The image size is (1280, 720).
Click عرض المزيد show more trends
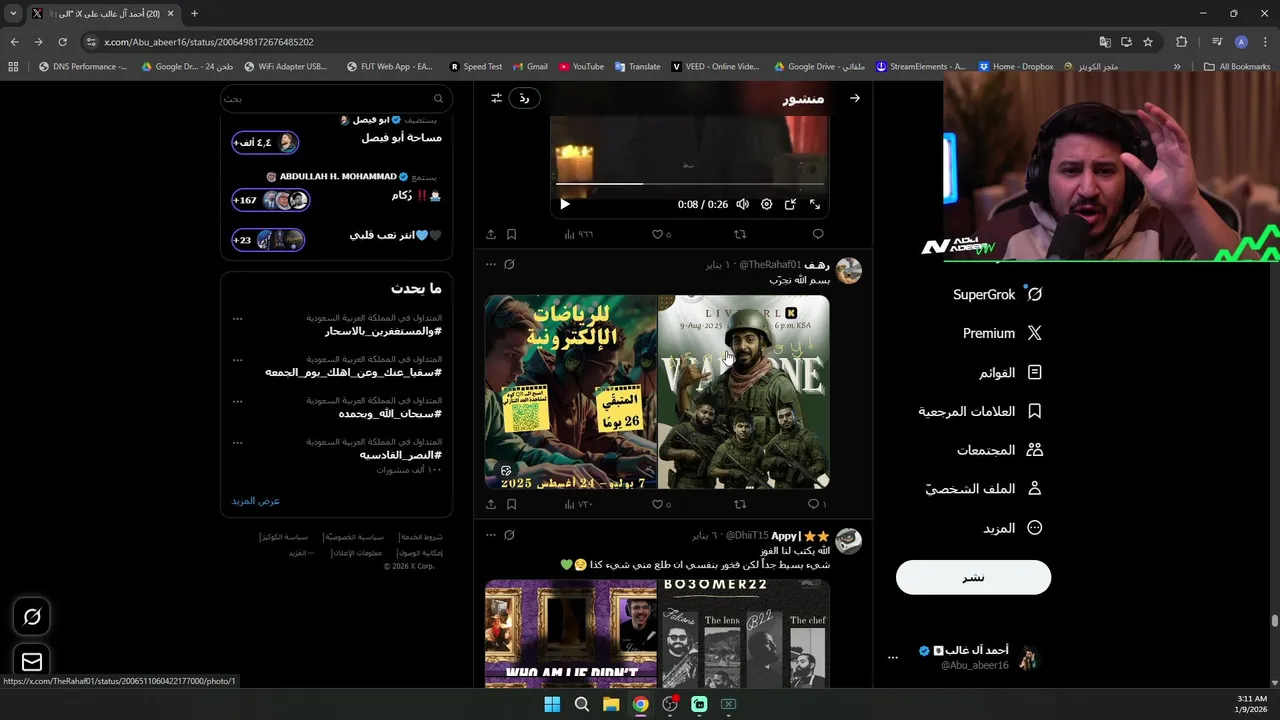click(256, 500)
